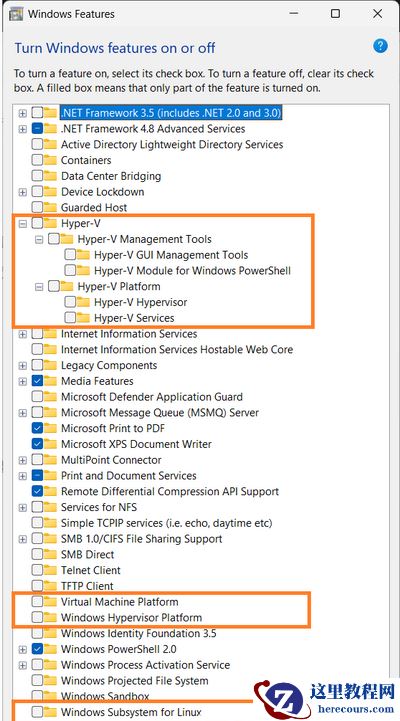Click the folder icon beside Windows Projected File System
Viewport: 400px width, 721px height.
[x=50, y=680]
